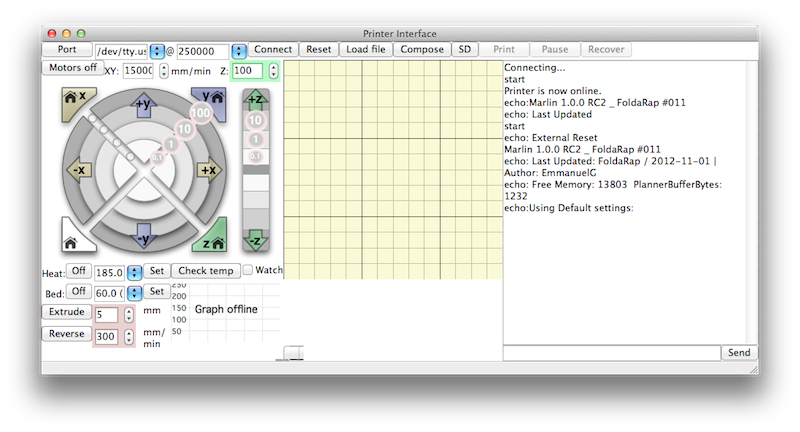Click the home X axis icon

pos(73,97)
